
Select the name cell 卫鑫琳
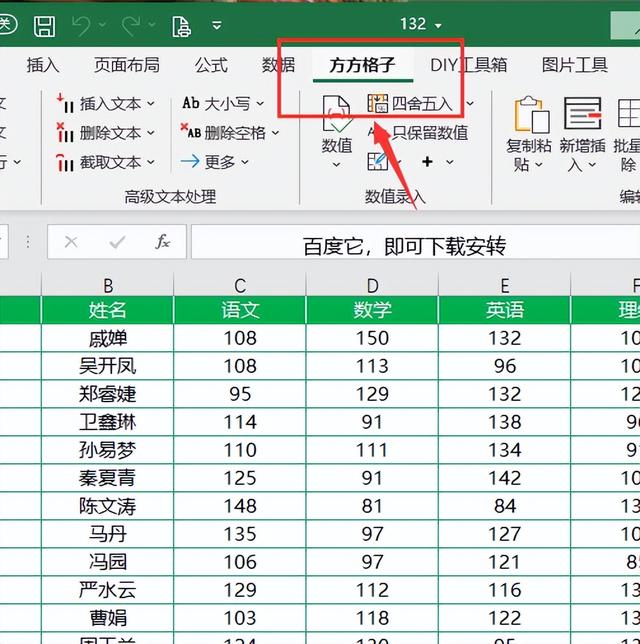[108, 422]
